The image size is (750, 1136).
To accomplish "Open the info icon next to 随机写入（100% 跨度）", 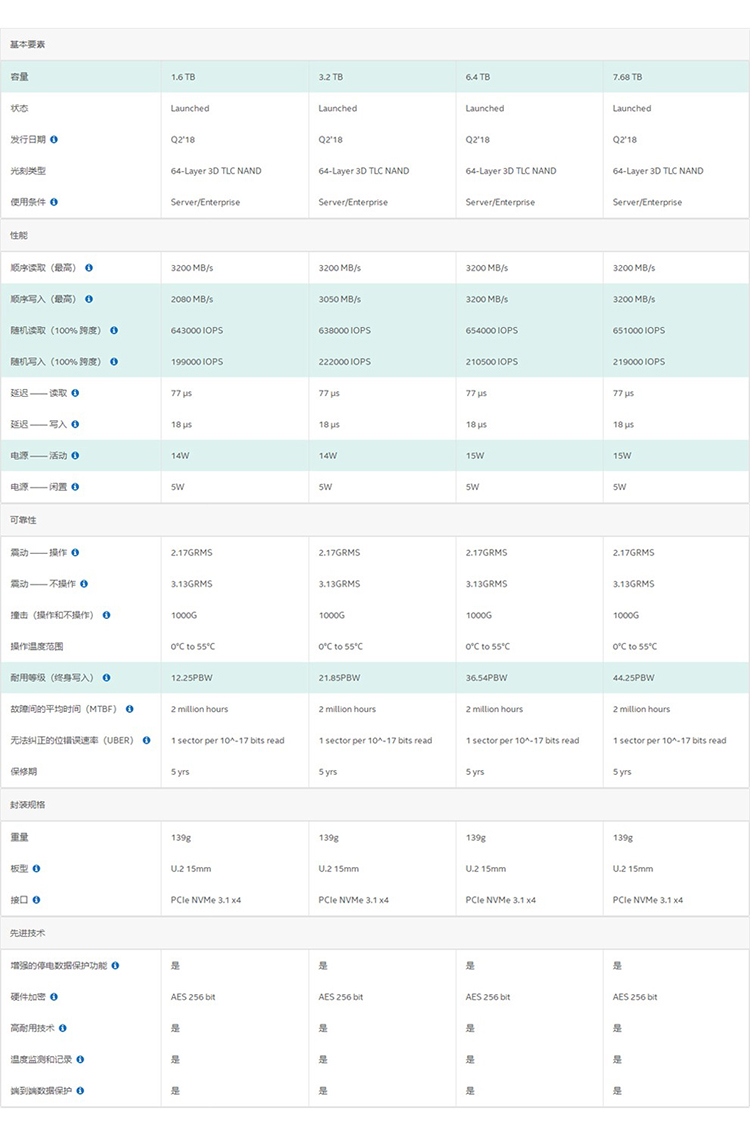I will [x=114, y=362].
